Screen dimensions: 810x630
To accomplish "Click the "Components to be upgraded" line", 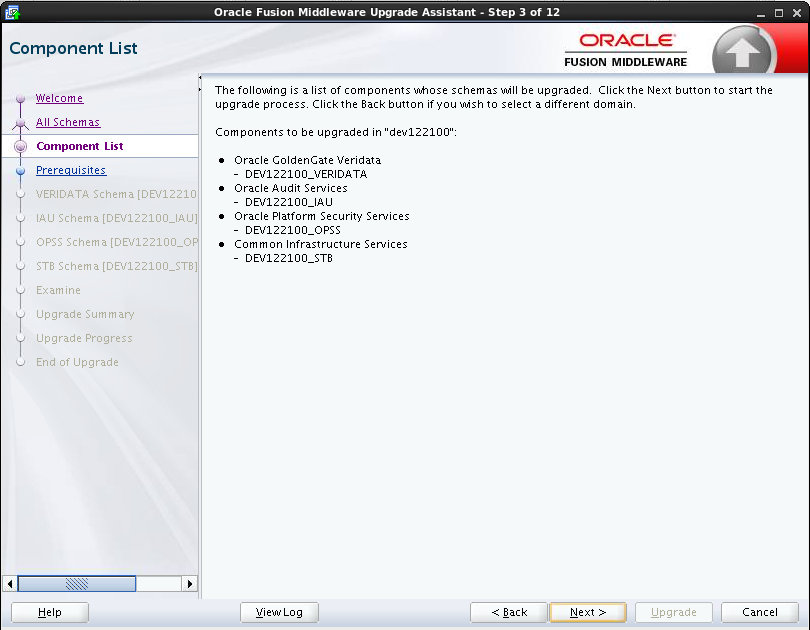I will [336, 132].
